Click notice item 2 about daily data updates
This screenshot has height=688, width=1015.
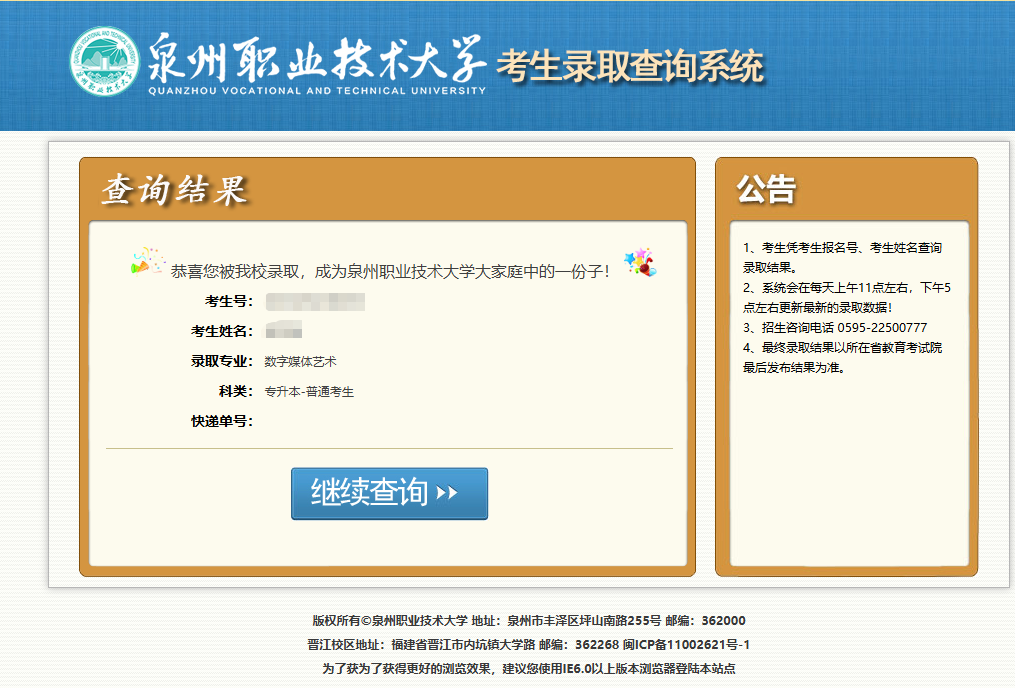tap(847, 297)
